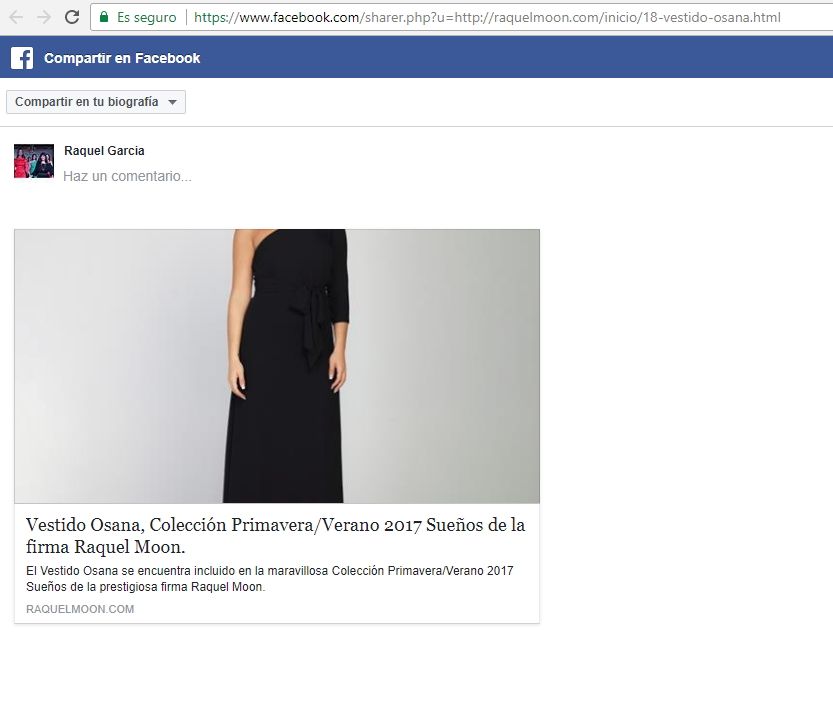Click the browser forward arrow
Viewport: 833px width, 728px height.
pos(44,18)
